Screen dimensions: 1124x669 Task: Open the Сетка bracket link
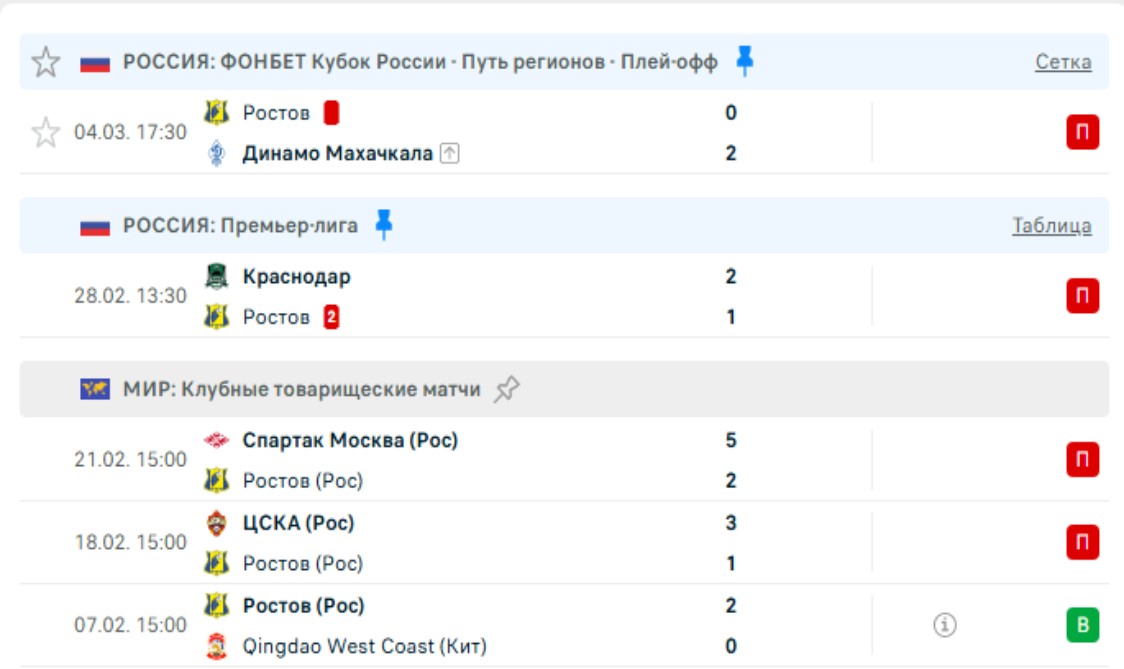click(1063, 62)
